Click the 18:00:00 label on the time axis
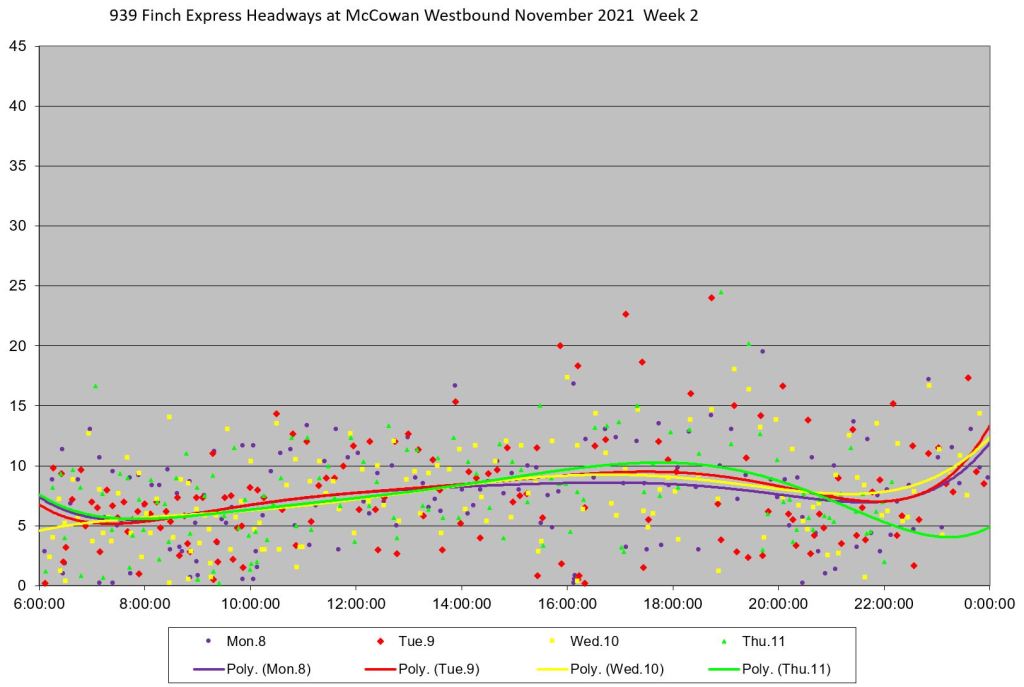The height and width of the screenshot is (687, 1024). pos(673,604)
